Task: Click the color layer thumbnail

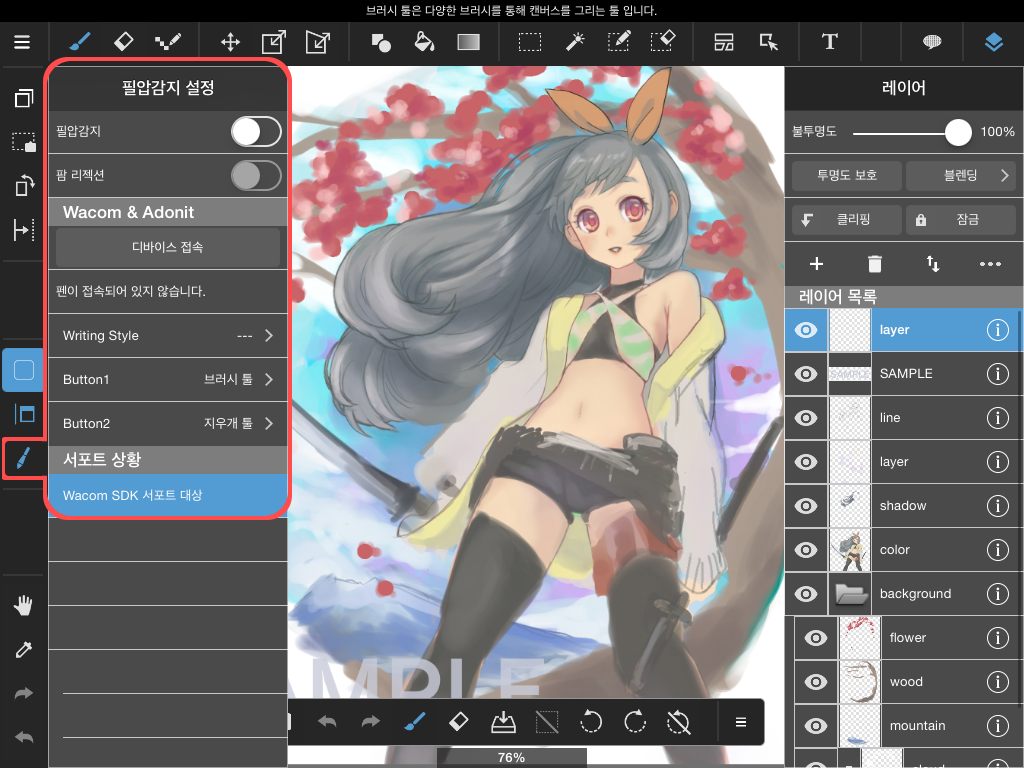Action: (850, 550)
